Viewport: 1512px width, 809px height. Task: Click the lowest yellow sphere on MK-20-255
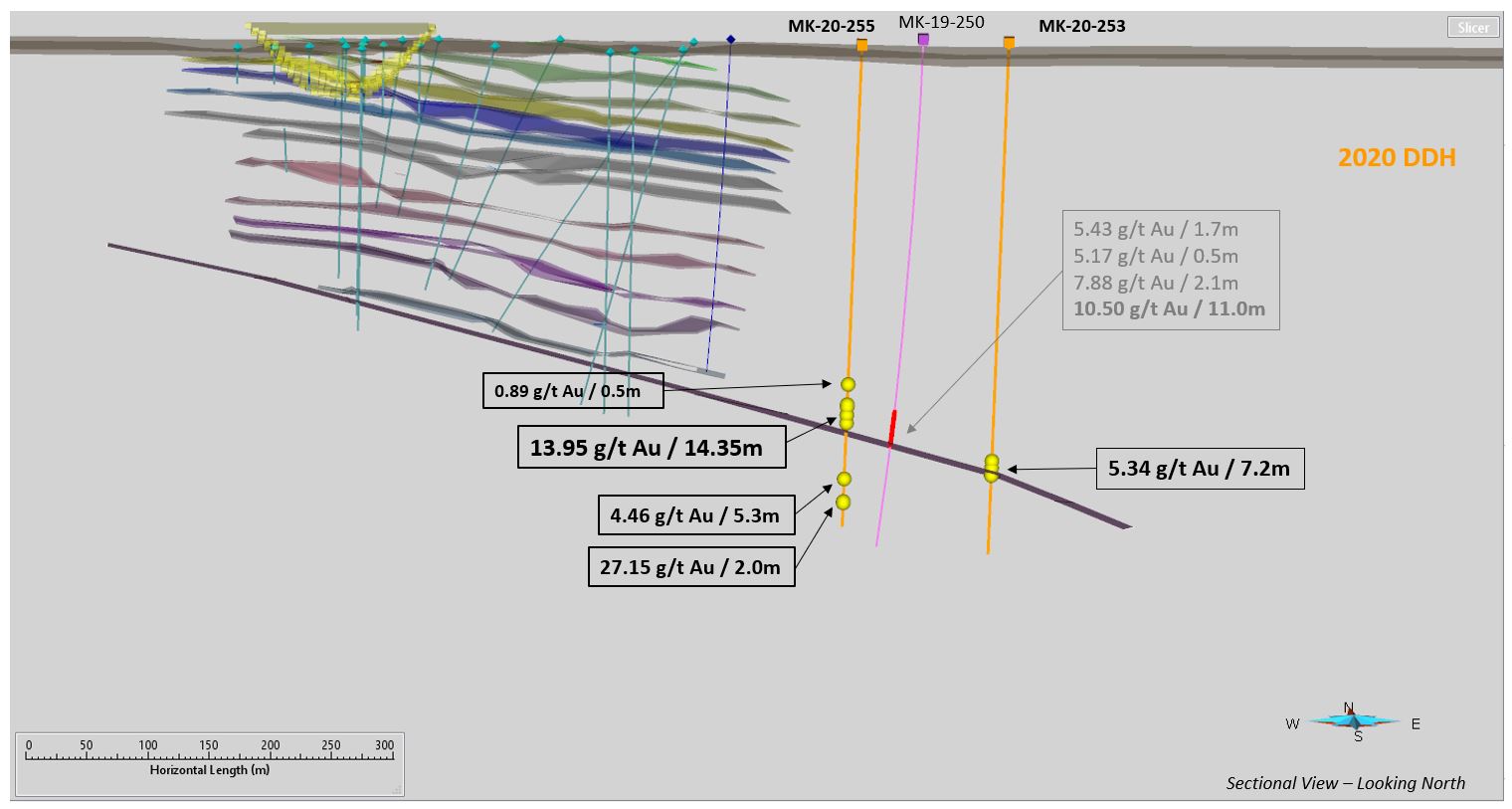(843, 502)
